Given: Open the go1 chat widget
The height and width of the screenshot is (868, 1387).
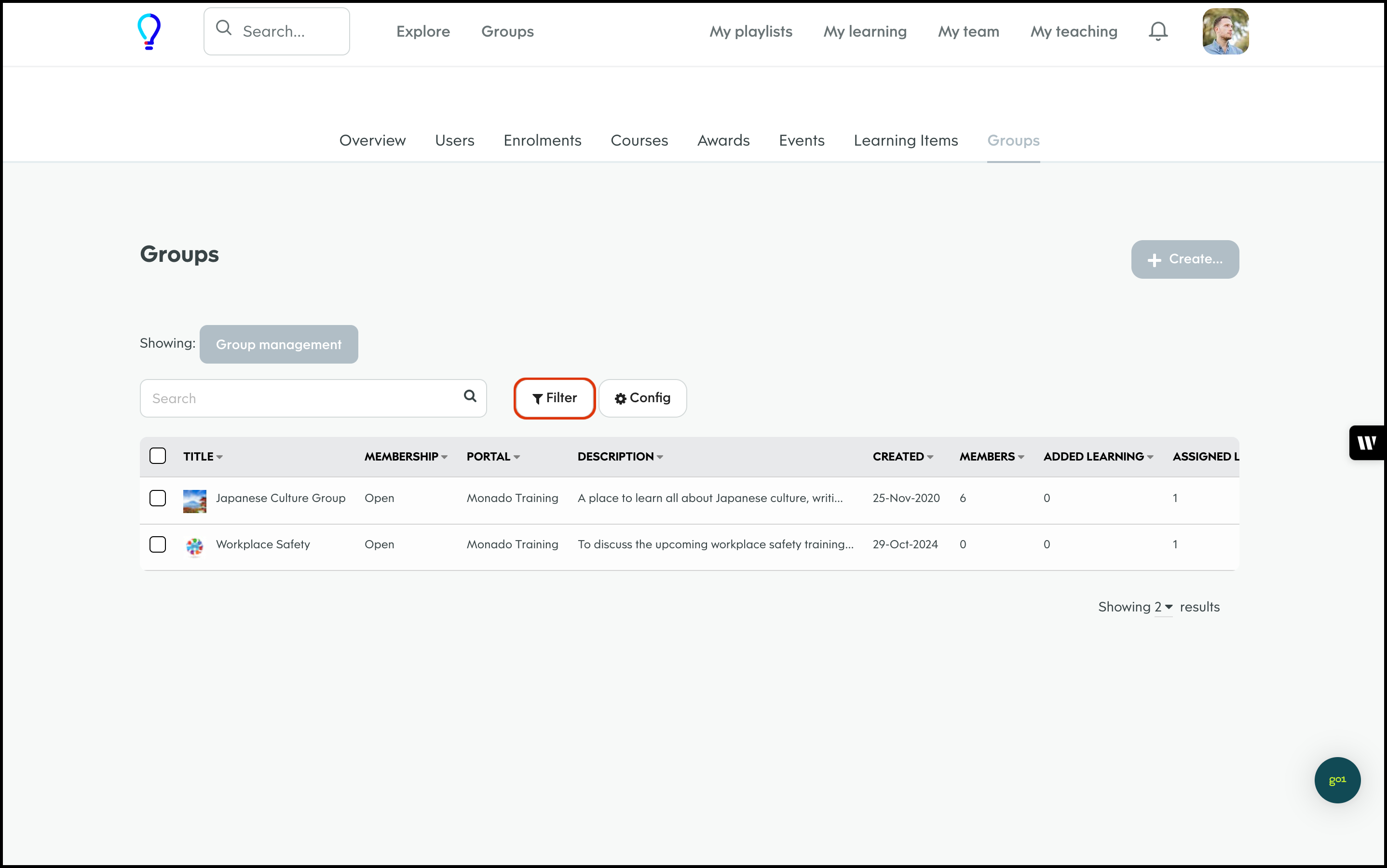Looking at the screenshot, I should pyautogui.click(x=1336, y=780).
